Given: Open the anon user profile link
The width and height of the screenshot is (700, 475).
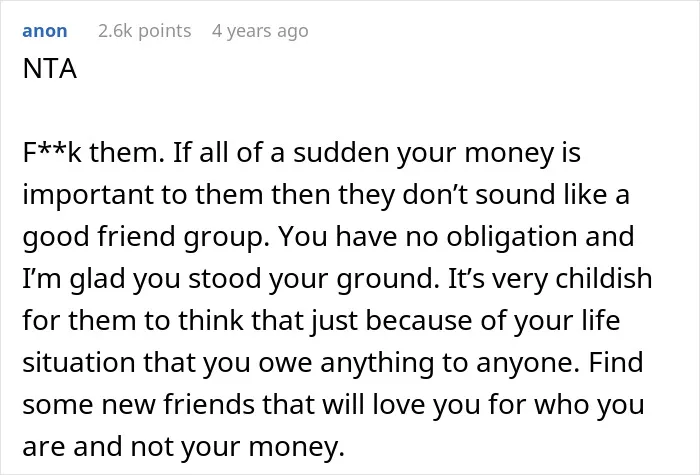Looking at the screenshot, I should 45,31.
